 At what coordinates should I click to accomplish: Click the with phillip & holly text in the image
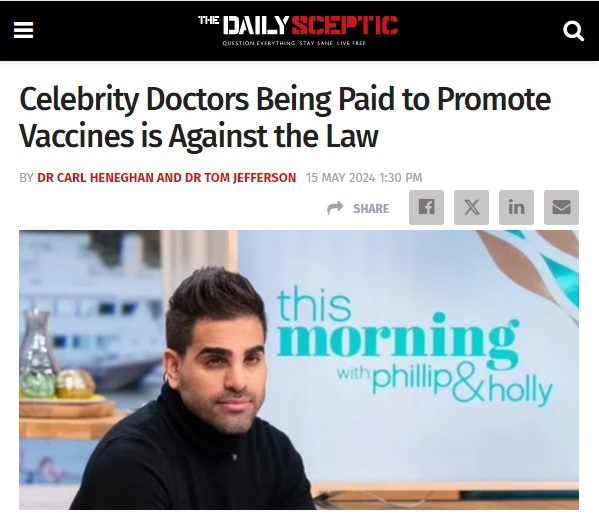tap(445, 384)
